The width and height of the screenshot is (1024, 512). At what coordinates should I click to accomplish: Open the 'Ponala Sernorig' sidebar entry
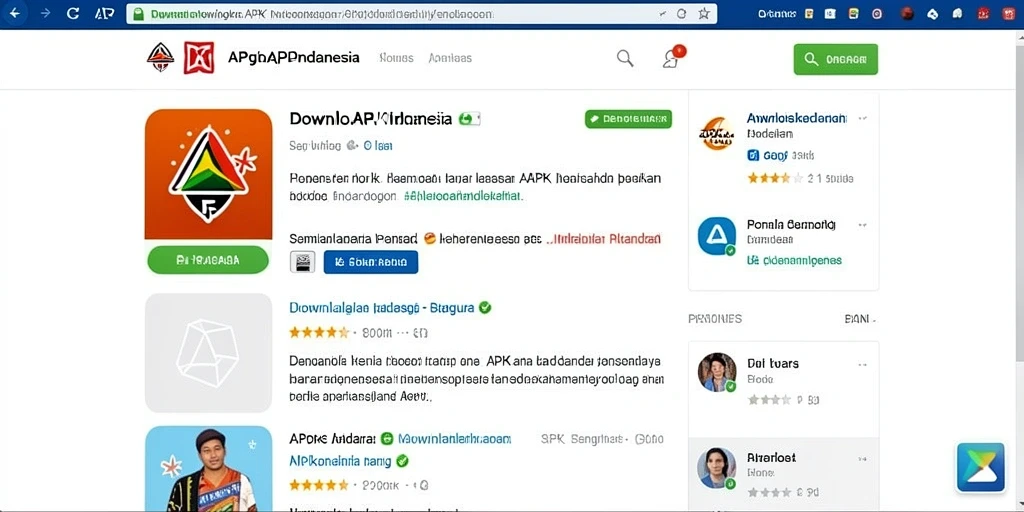(x=791, y=225)
